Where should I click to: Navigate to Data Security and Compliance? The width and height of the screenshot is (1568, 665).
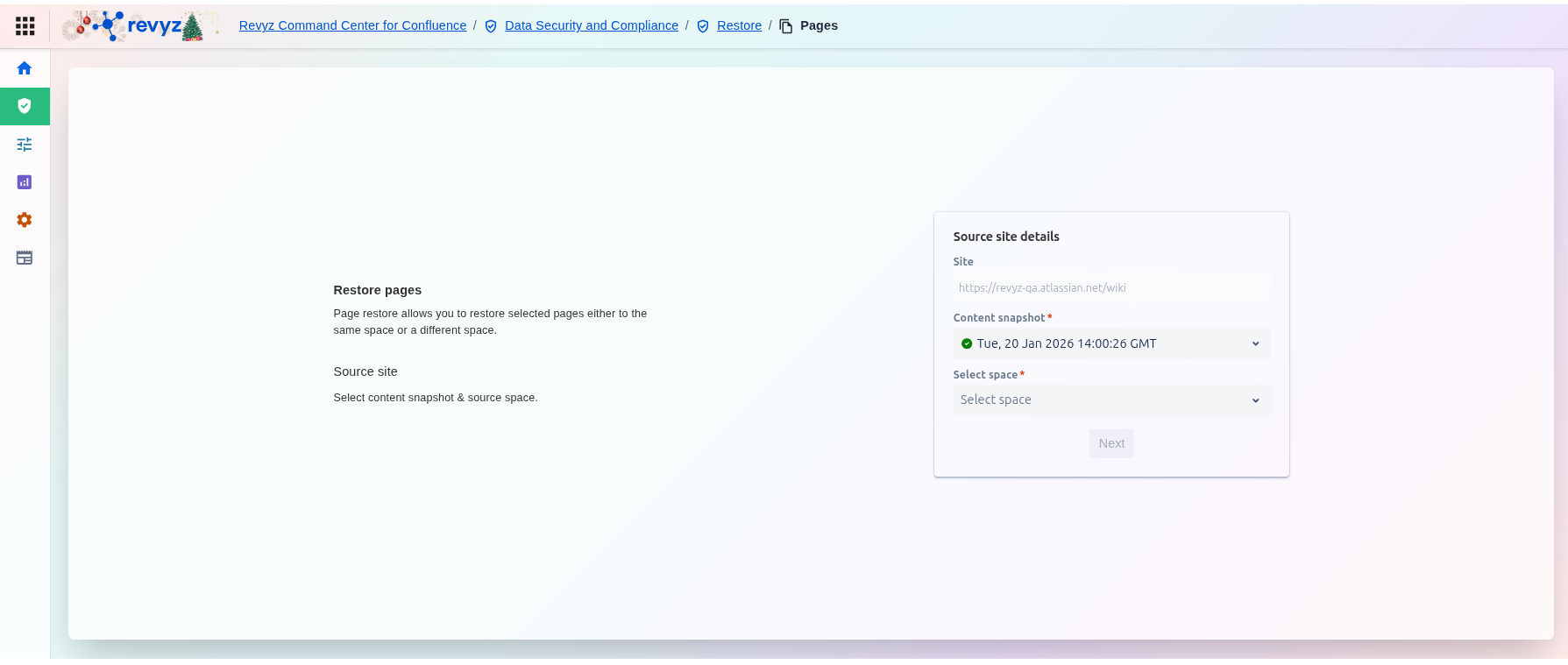coord(592,25)
